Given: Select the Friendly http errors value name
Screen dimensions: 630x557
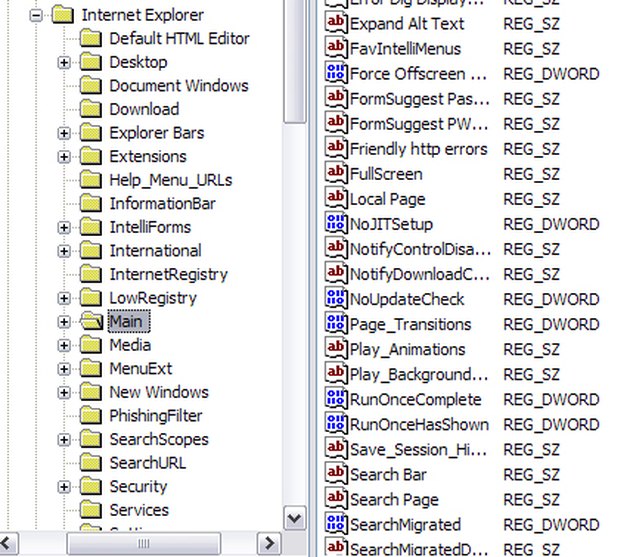Looking at the screenshot, I should (418, 149).
